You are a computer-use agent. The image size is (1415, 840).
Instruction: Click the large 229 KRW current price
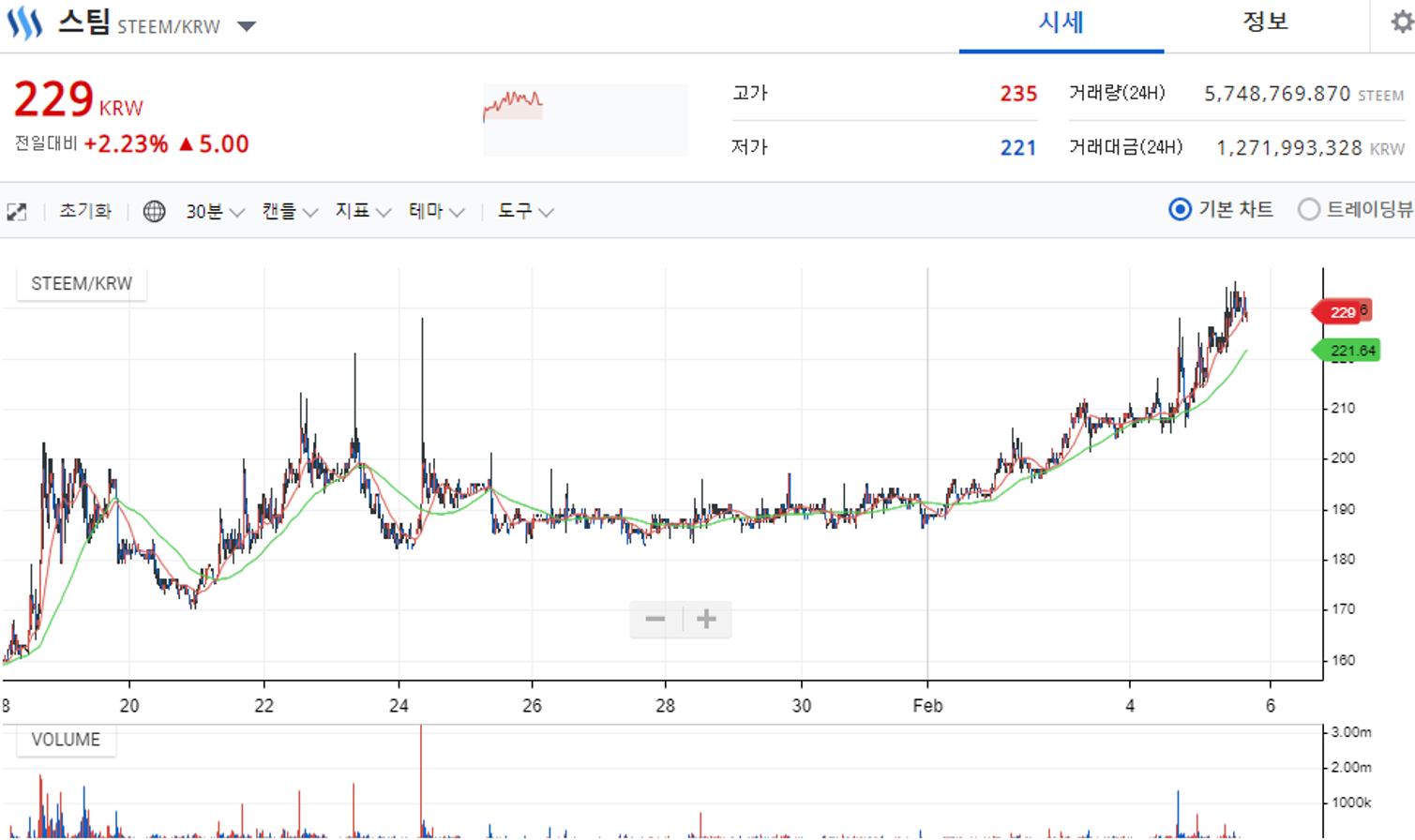coord(79,99)
